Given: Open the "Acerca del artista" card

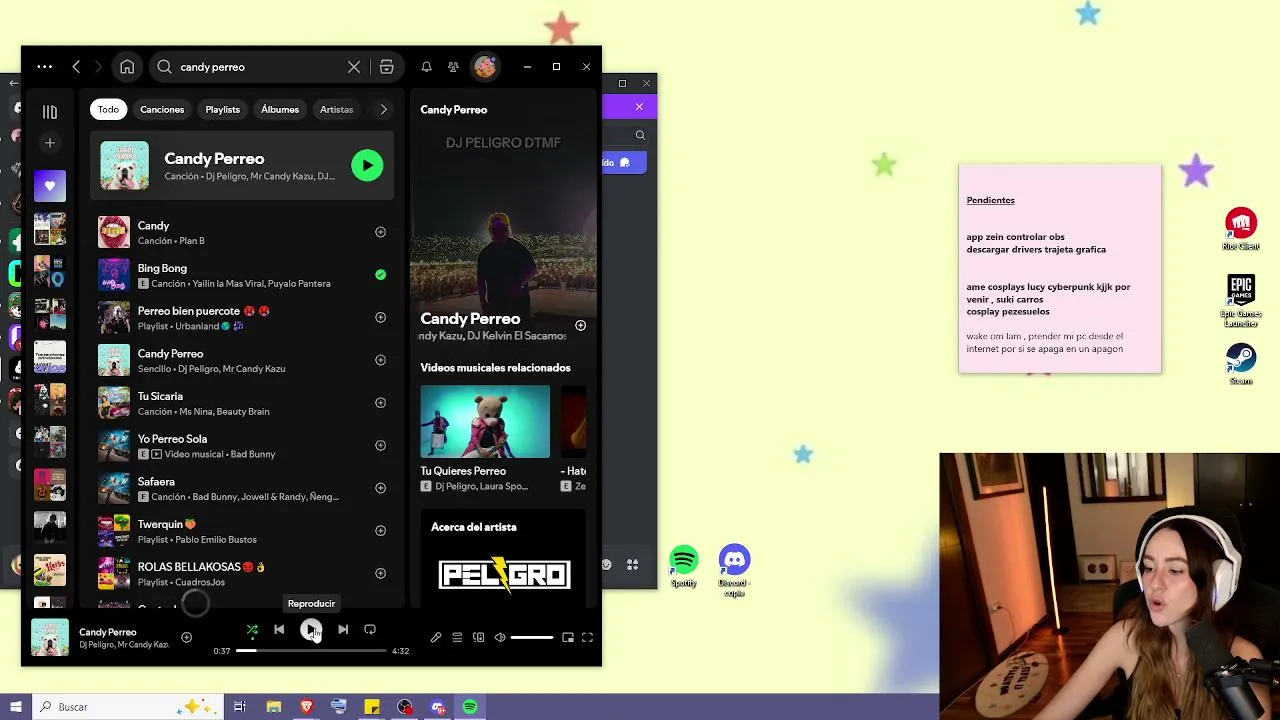Looking at the screenshot, I should [504, 558].
